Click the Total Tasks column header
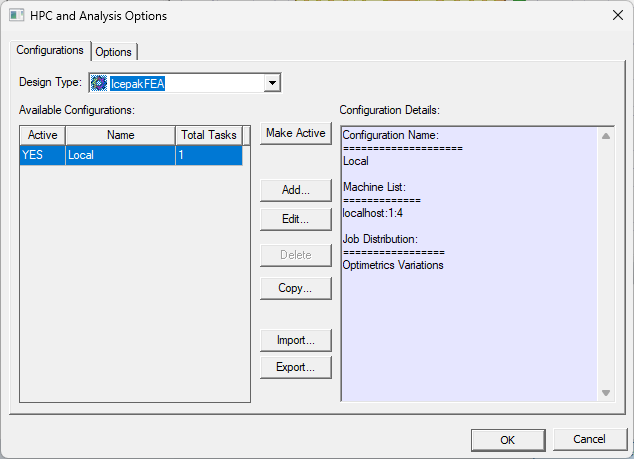 pyautogui.click(x=209, y=135)
